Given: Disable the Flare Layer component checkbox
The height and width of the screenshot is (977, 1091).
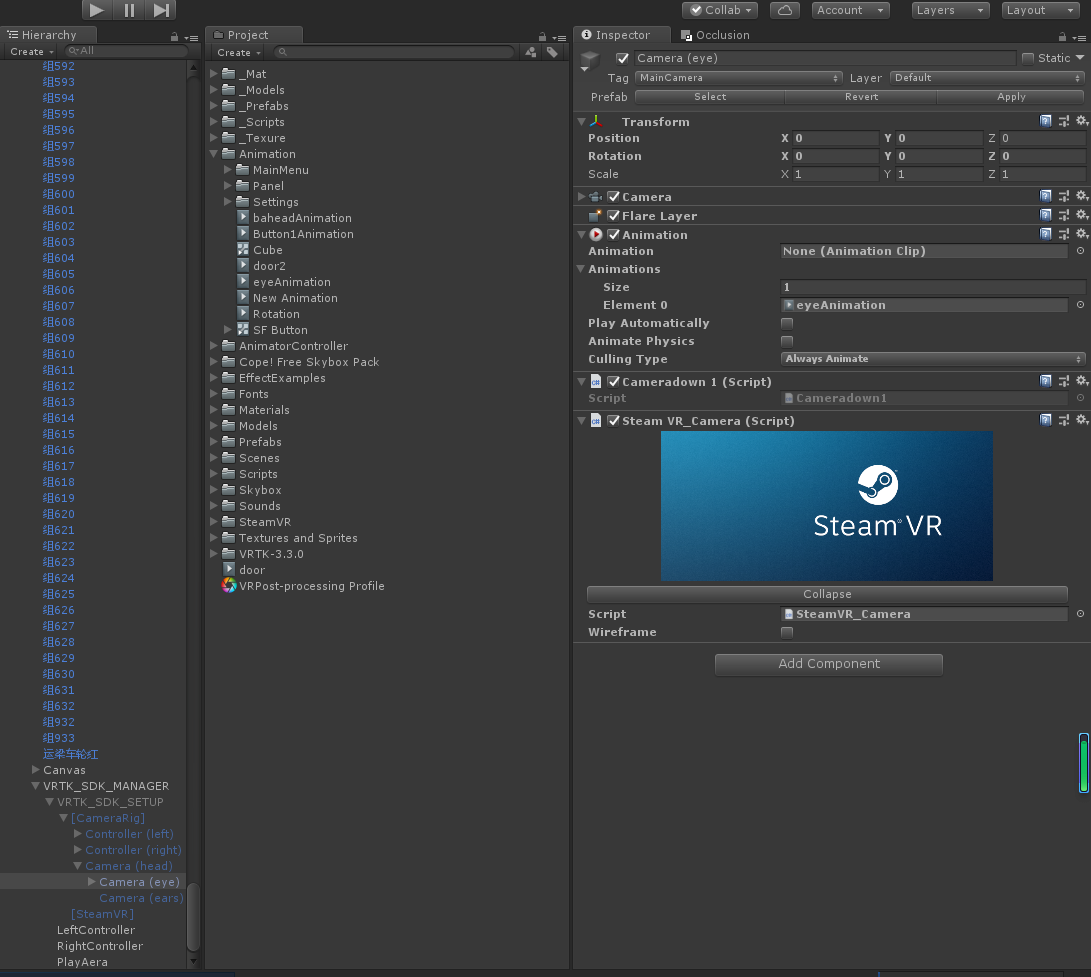Looking at the screenshot, I should tap(613, 216).
